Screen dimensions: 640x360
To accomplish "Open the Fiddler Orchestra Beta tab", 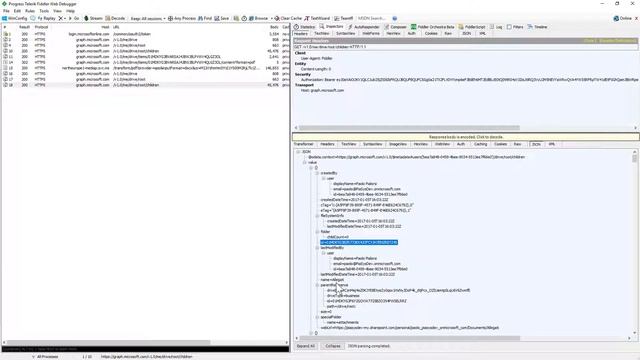I will tap(432, 27).
